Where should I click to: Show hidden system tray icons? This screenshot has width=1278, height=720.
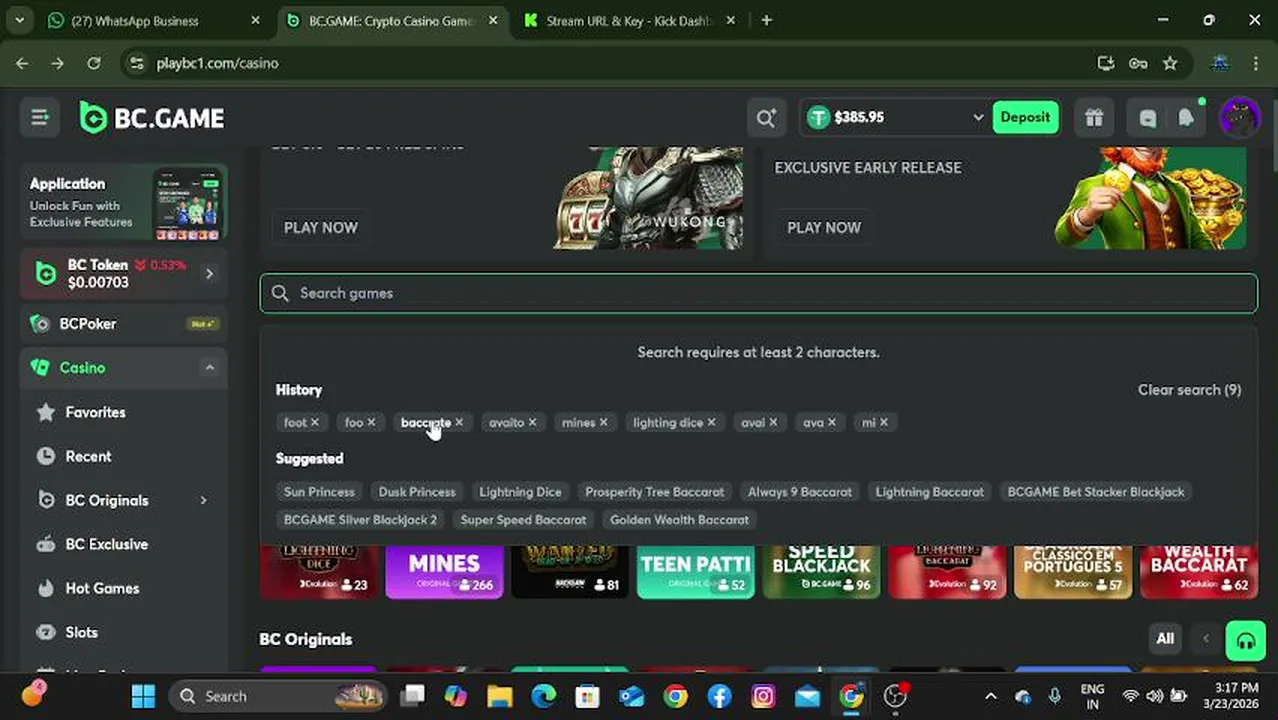pos(991,697)
